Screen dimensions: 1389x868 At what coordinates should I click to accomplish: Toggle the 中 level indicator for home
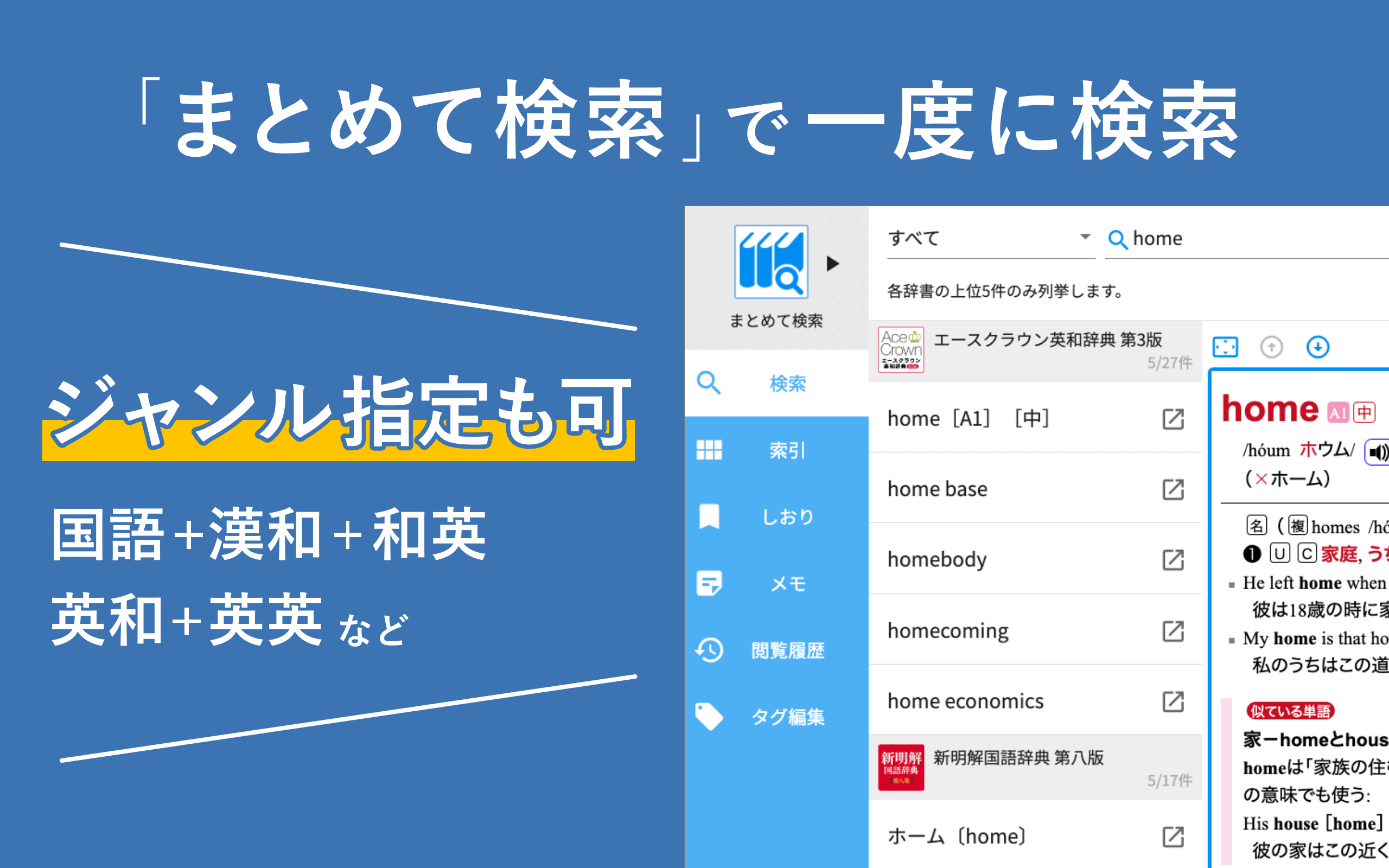pos(1361,408)
